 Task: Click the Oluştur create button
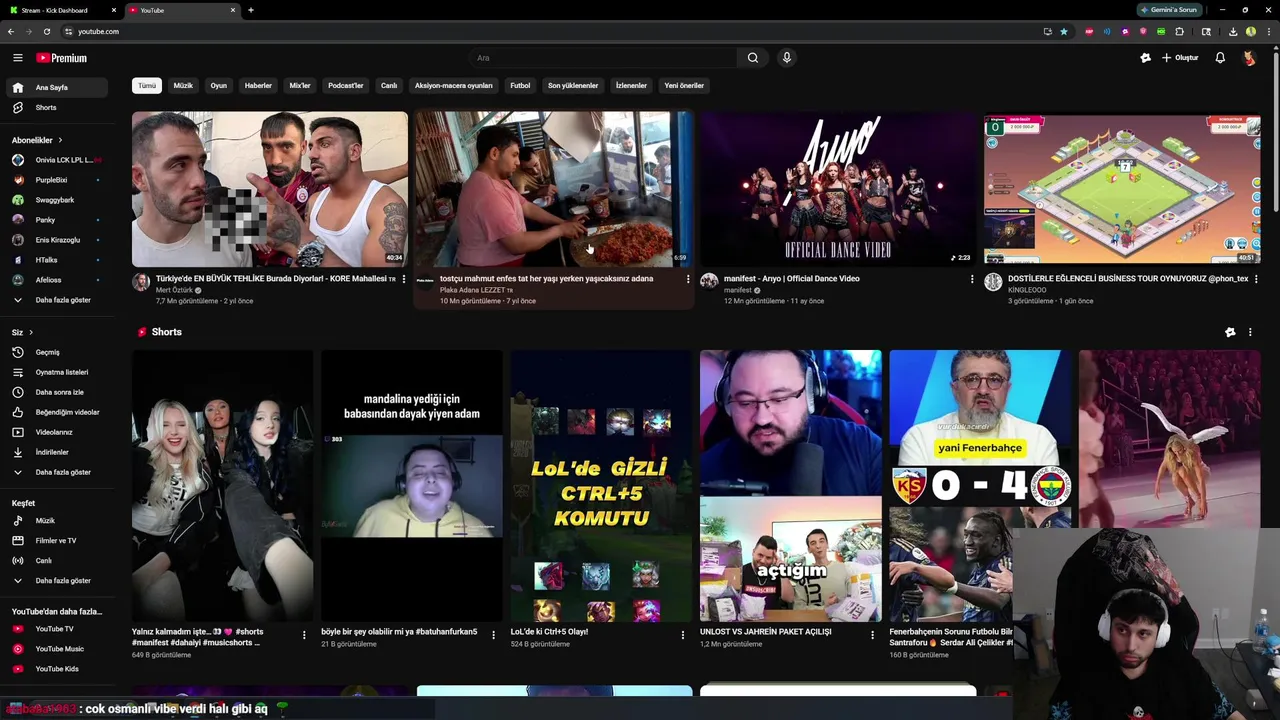pyautogui.click(x=1180, y=58)
